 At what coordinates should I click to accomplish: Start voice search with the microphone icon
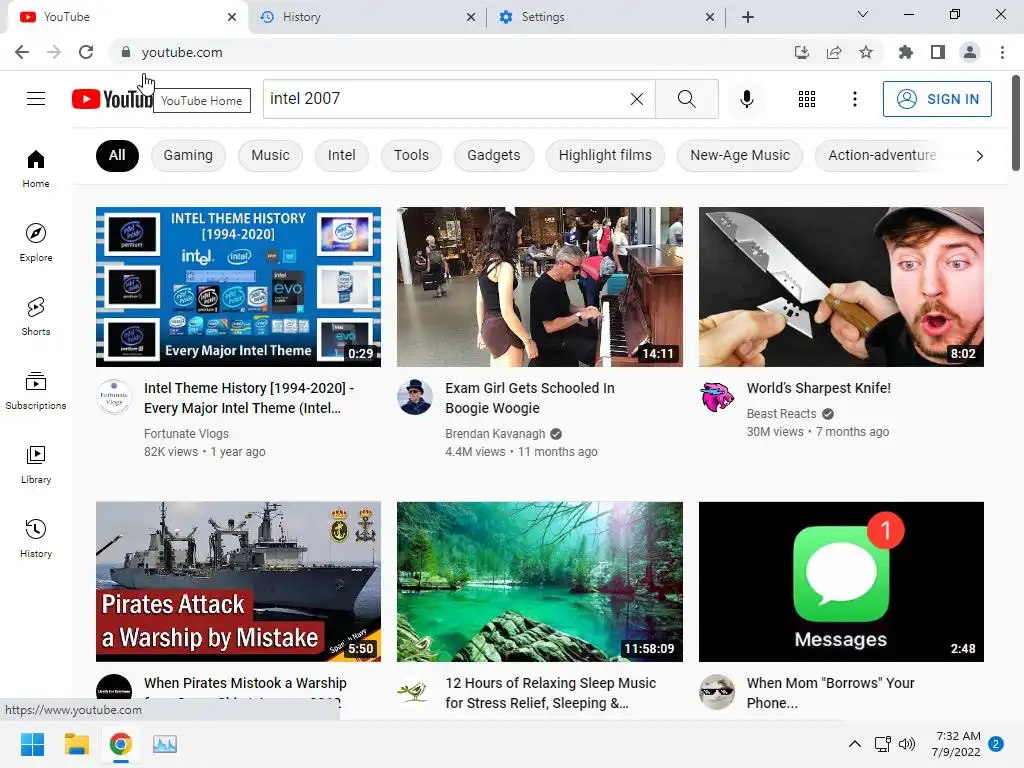(746, 99)
